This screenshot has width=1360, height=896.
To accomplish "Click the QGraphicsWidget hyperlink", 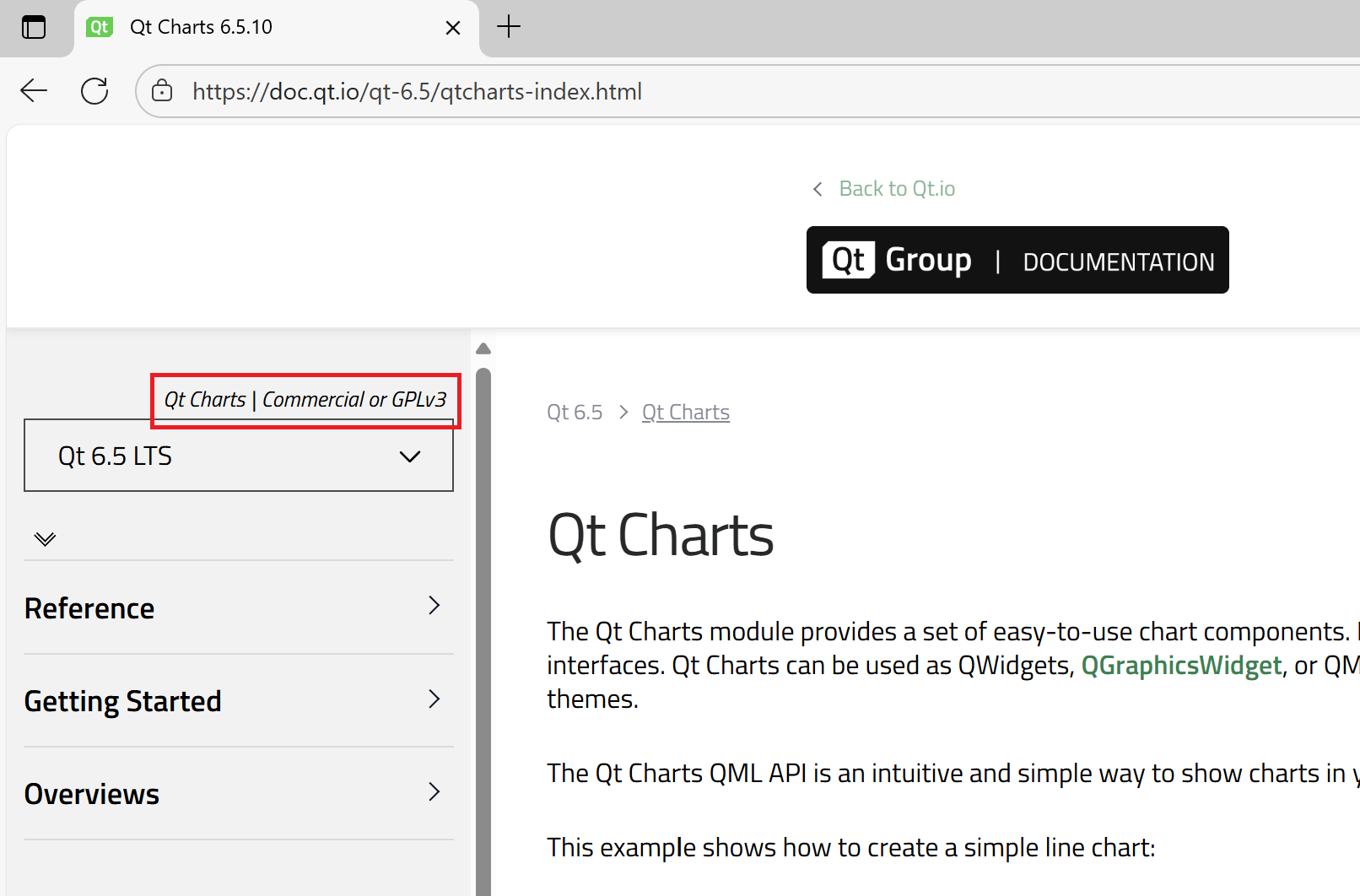I will [1180, 666].
